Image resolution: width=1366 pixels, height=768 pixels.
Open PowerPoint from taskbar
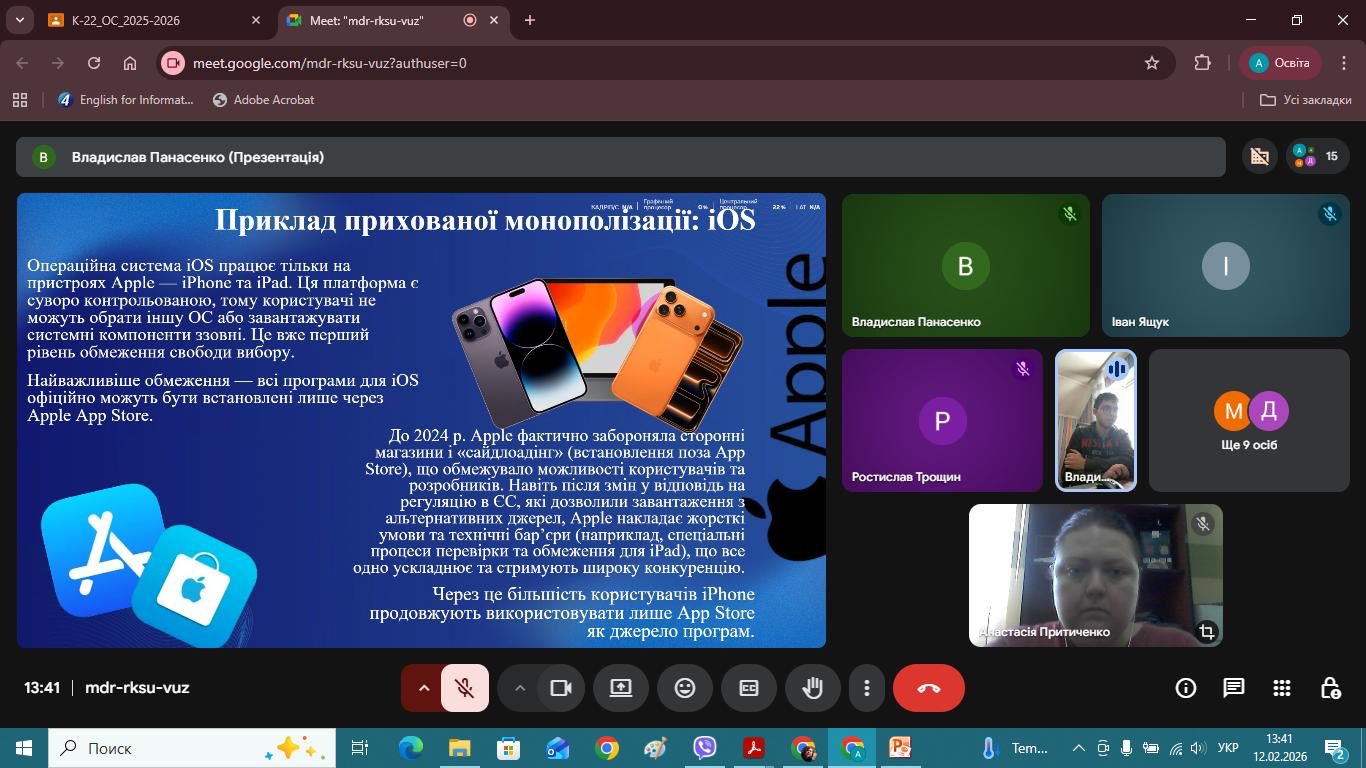point(900,748)
